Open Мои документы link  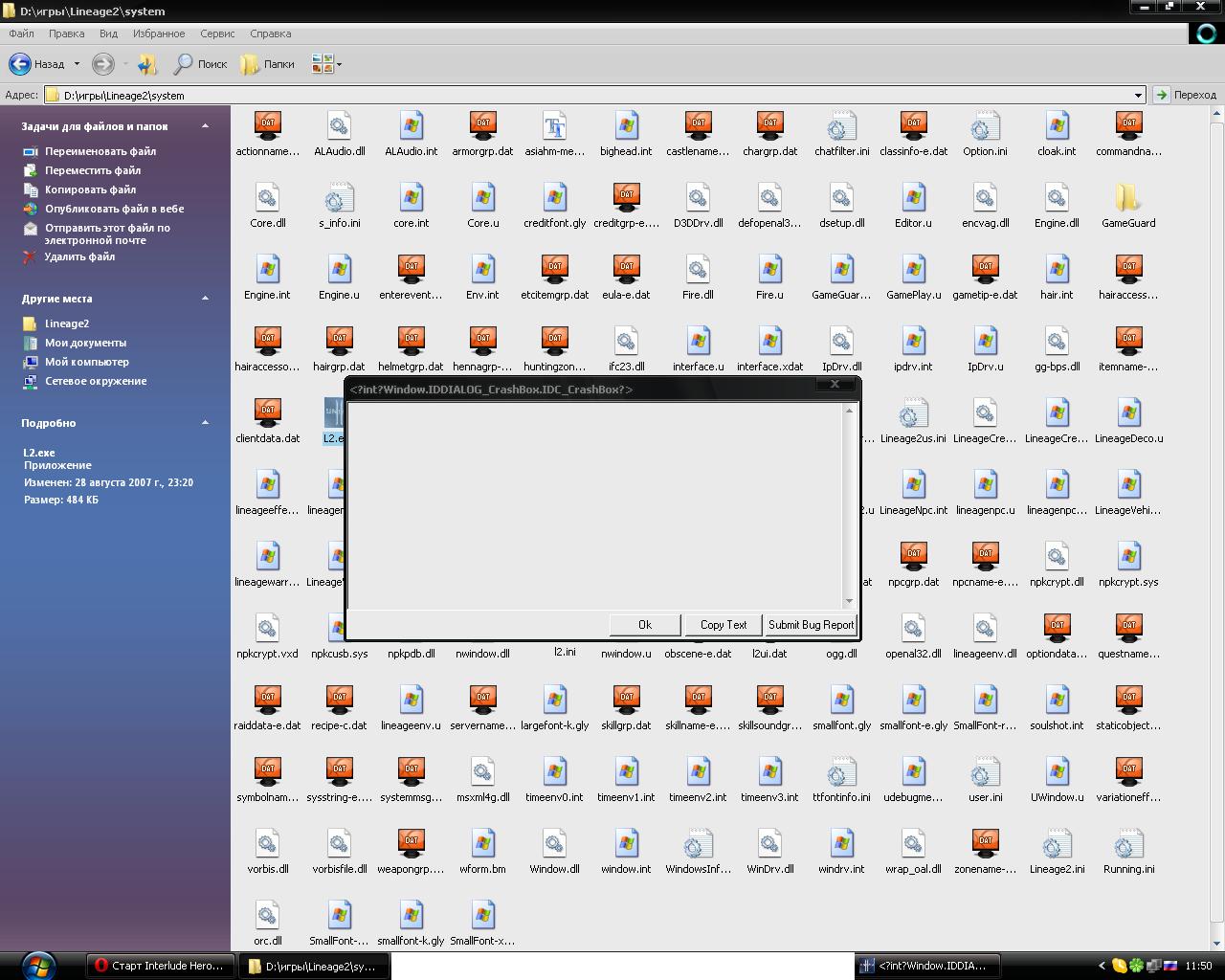tap(85, 343)
